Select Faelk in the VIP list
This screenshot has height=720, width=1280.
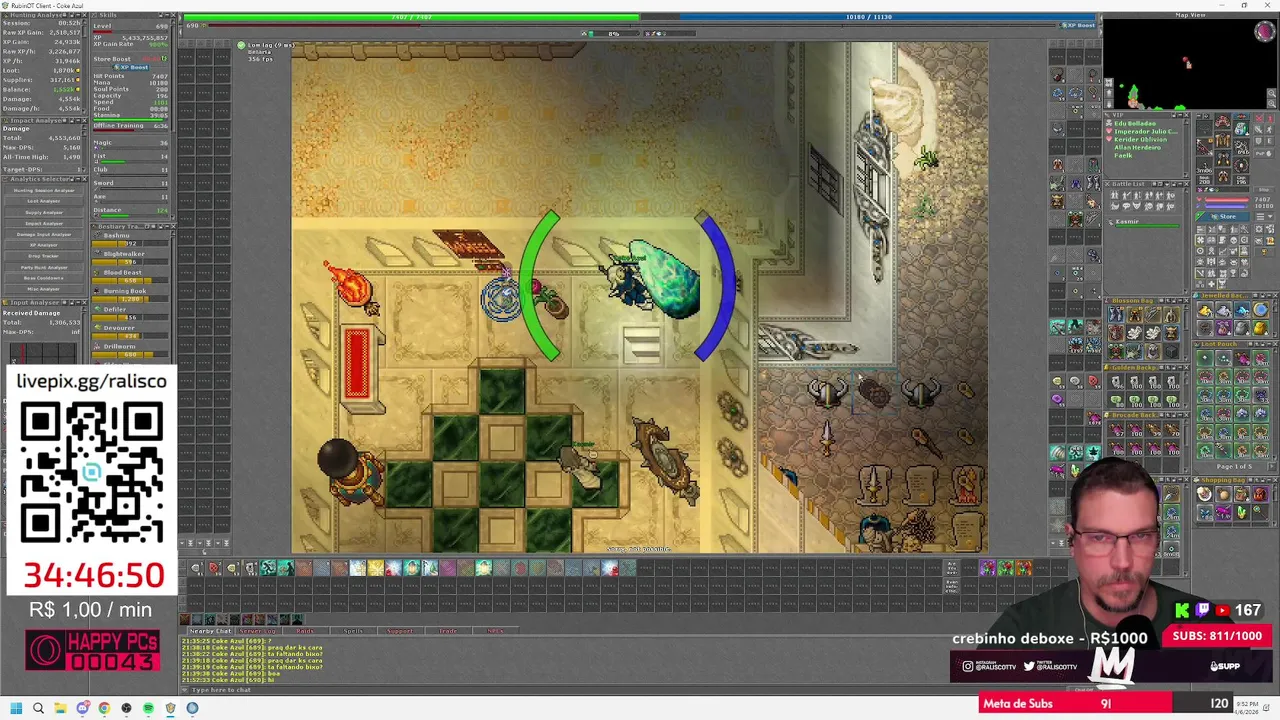(1123, 156)
